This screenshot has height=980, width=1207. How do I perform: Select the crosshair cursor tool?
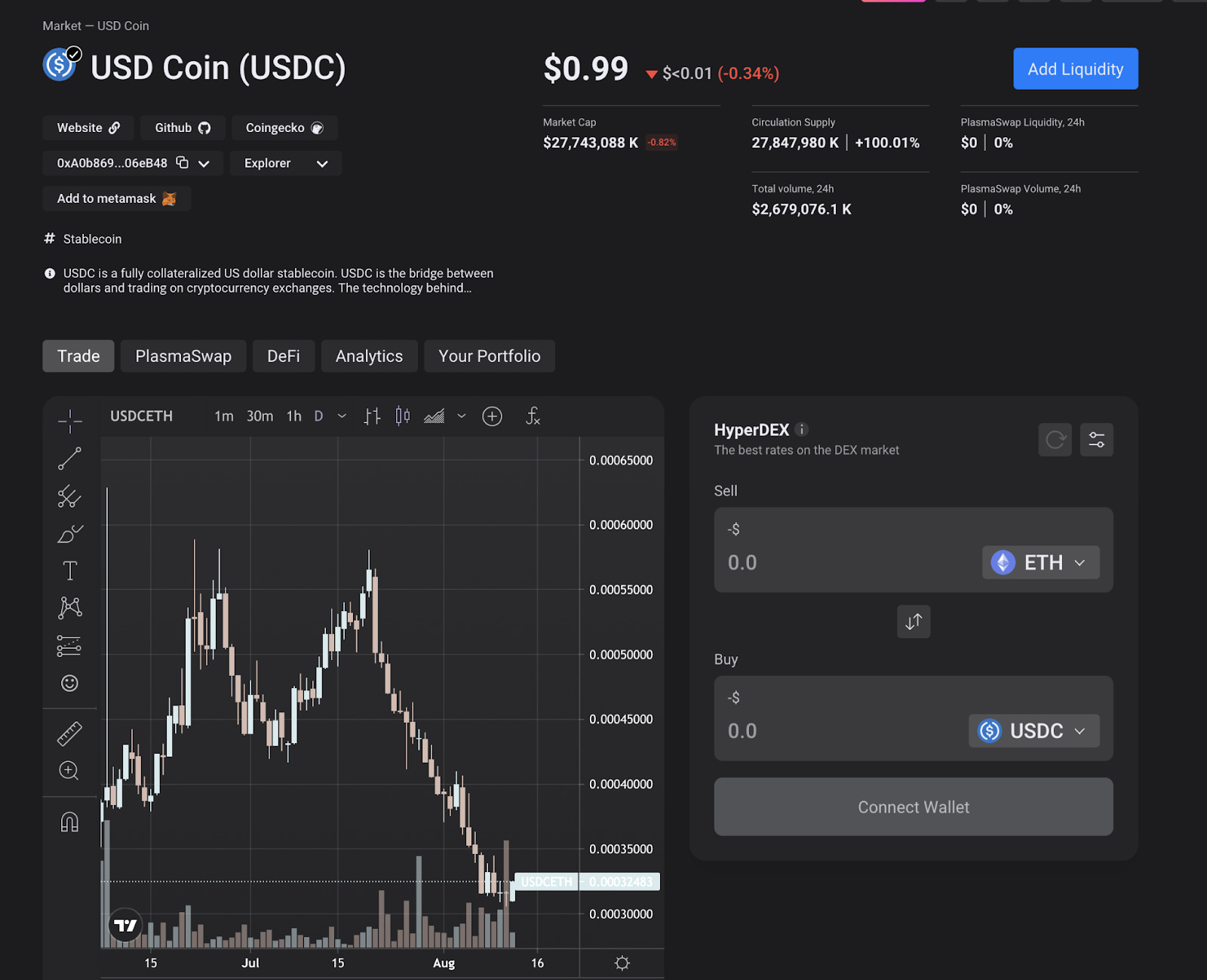[x=69, y=420]
